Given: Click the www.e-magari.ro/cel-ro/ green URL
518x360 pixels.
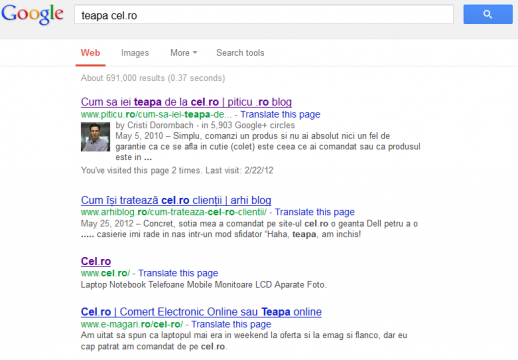Looking at the screenshot, I should (132, 324).
